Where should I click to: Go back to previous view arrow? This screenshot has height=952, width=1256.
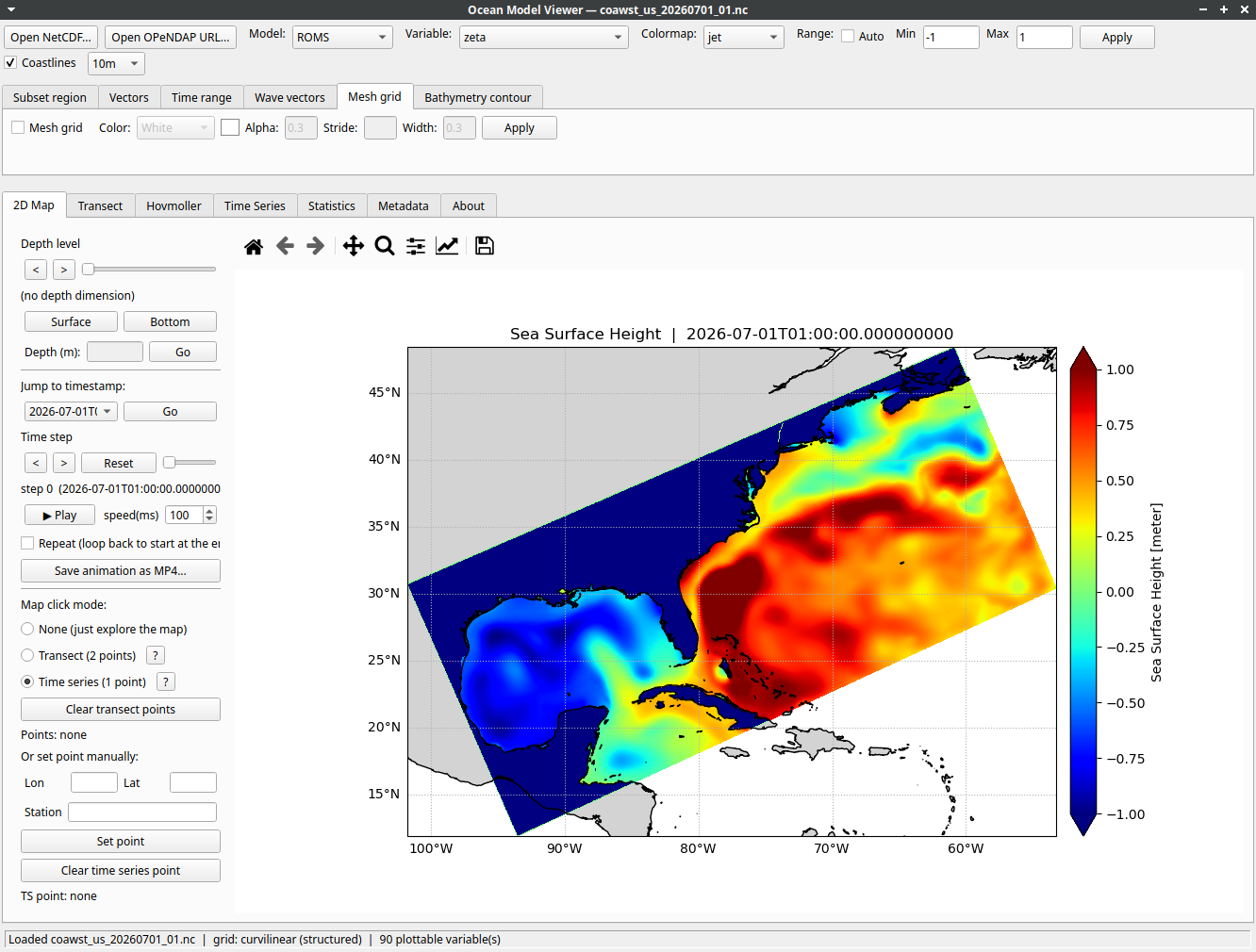[285, 246]
